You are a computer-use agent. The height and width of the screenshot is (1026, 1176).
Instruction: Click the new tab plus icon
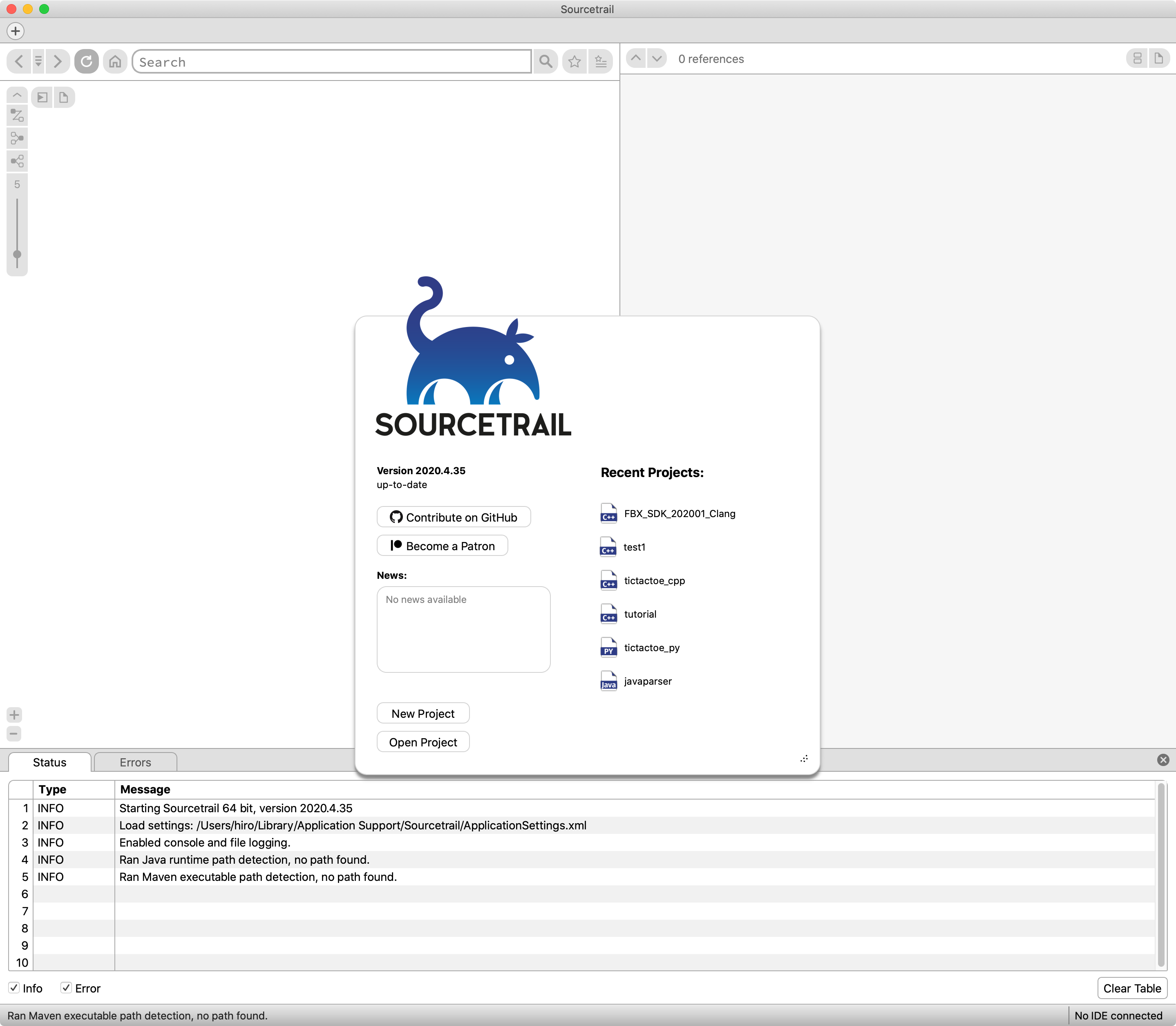pyautogui.click(x=16, y=31)
